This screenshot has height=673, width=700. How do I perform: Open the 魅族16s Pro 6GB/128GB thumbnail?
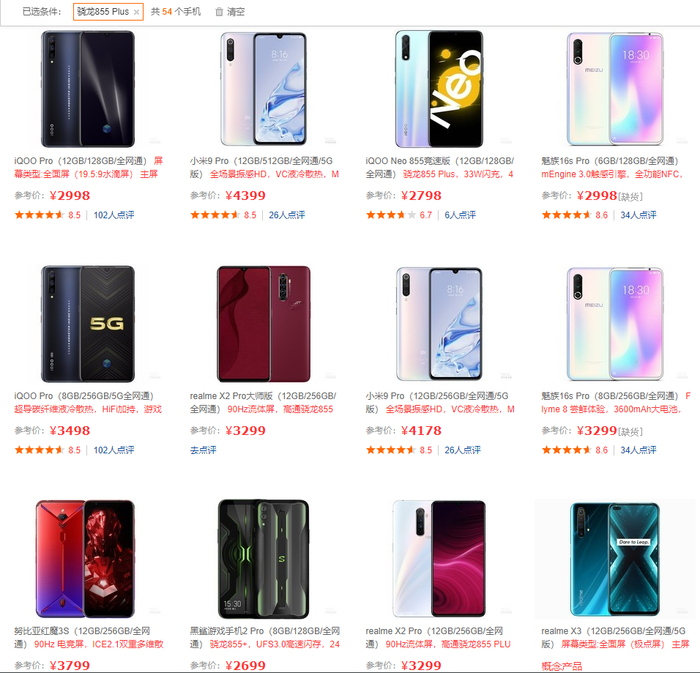[x=615, y=89]
